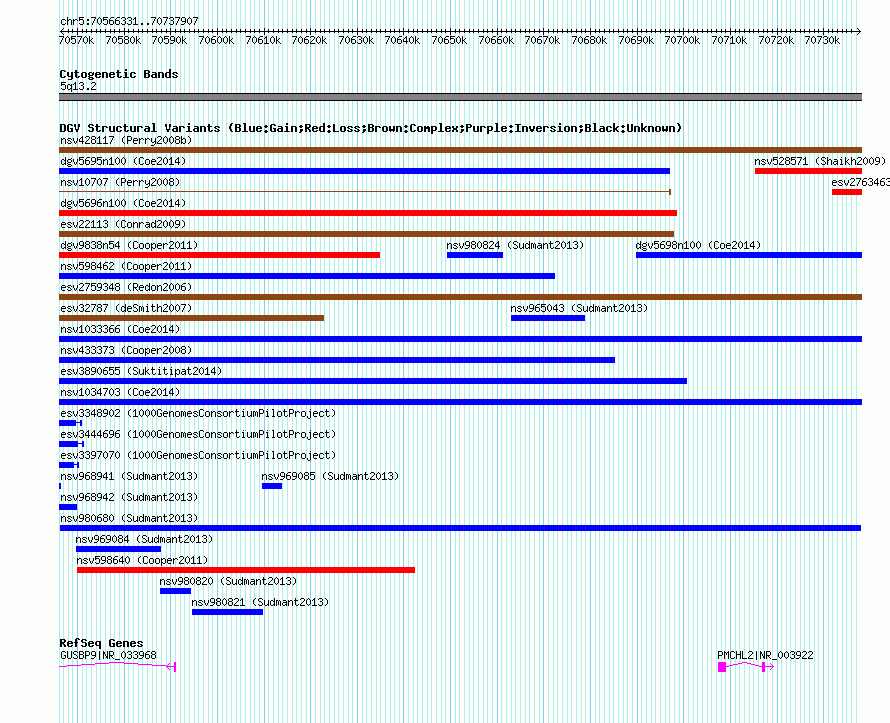Select the nsv969084 (Sudmant2013) label
The height and width of the screenshot is (723, 890).
tap(144, 539)
